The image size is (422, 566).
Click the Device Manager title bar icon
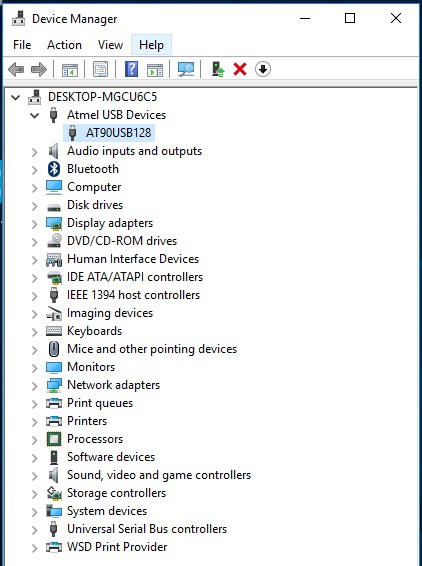click(x=18, y=18)
